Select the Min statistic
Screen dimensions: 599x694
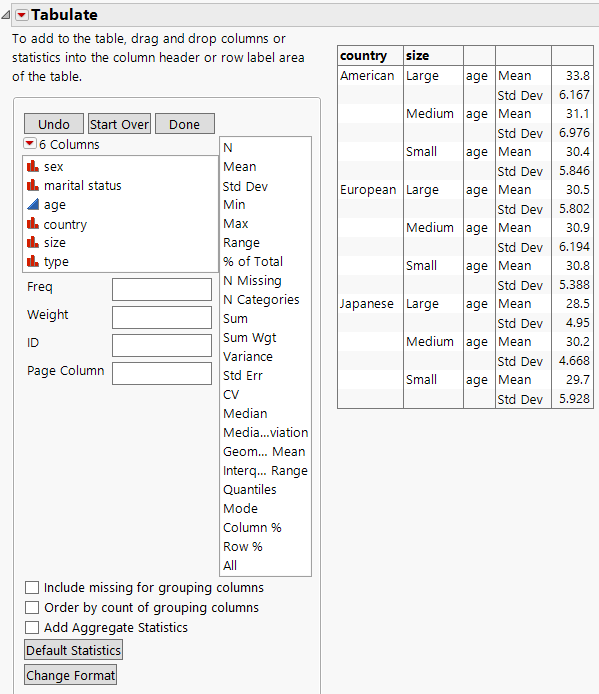tap(234, 204)
